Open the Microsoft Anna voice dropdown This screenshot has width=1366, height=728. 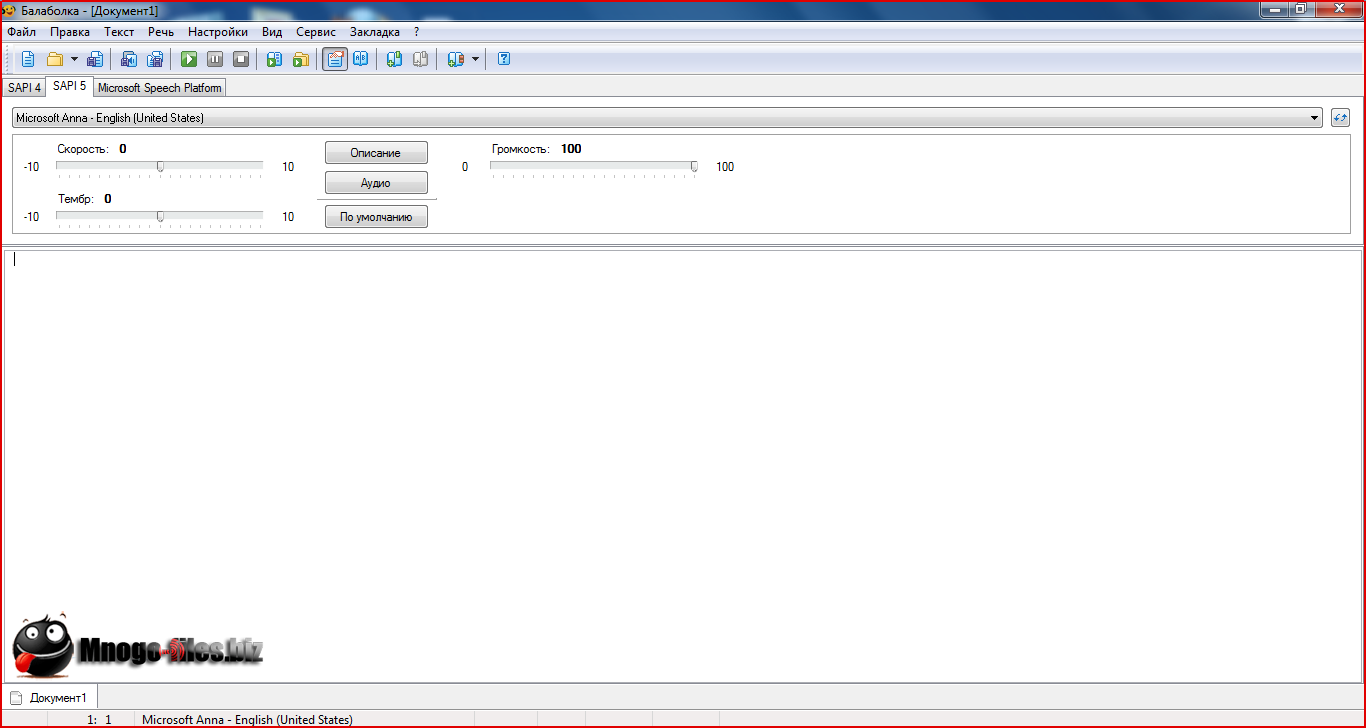(x=667, y=118)
